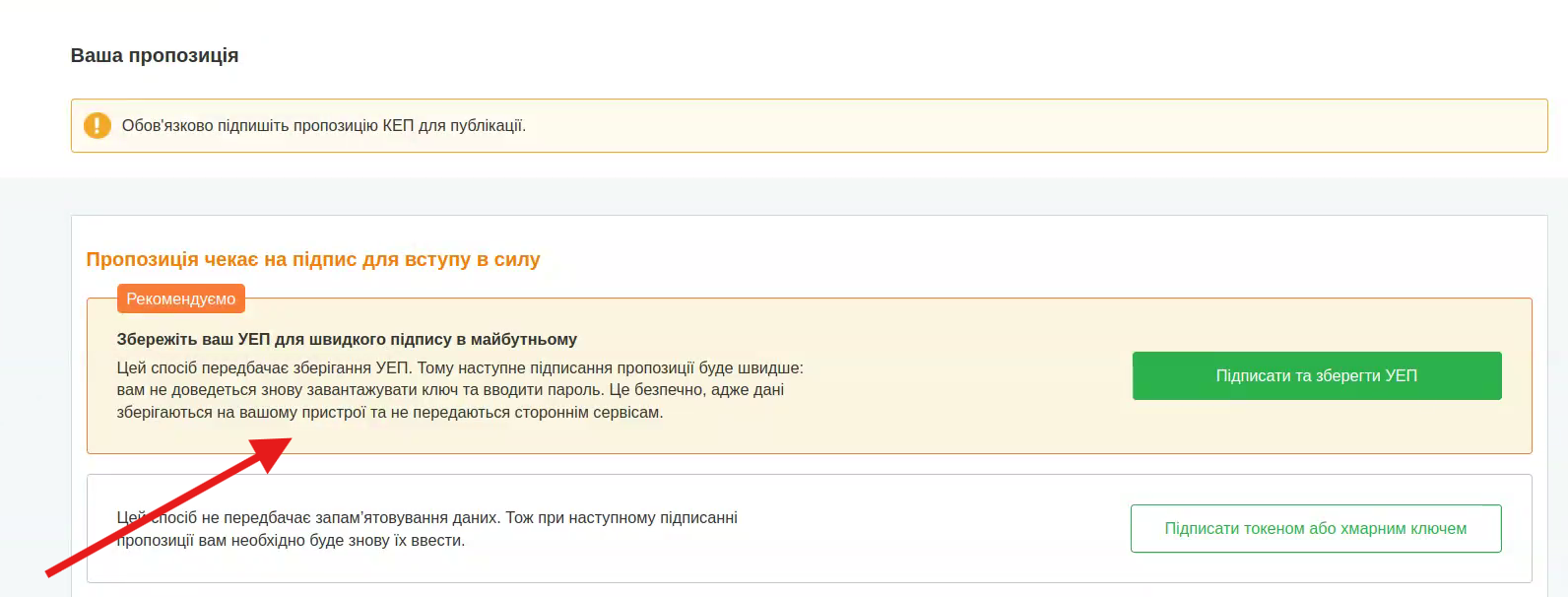Click the phrase "в майбутньому" in bold title
This screenshot has height=597, width=1568.
pos(517,340)
